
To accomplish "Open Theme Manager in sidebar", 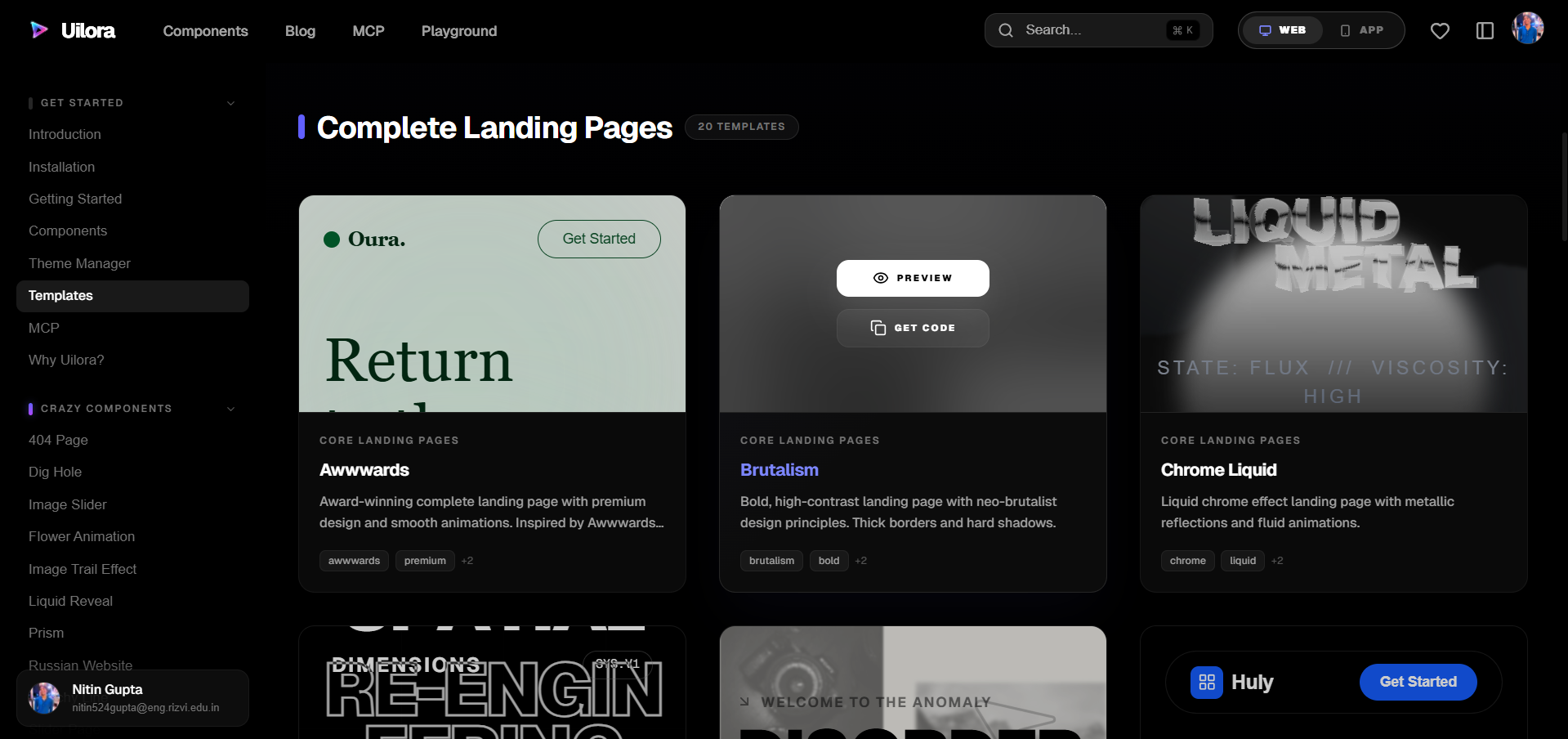I will (x=79, y=263).
